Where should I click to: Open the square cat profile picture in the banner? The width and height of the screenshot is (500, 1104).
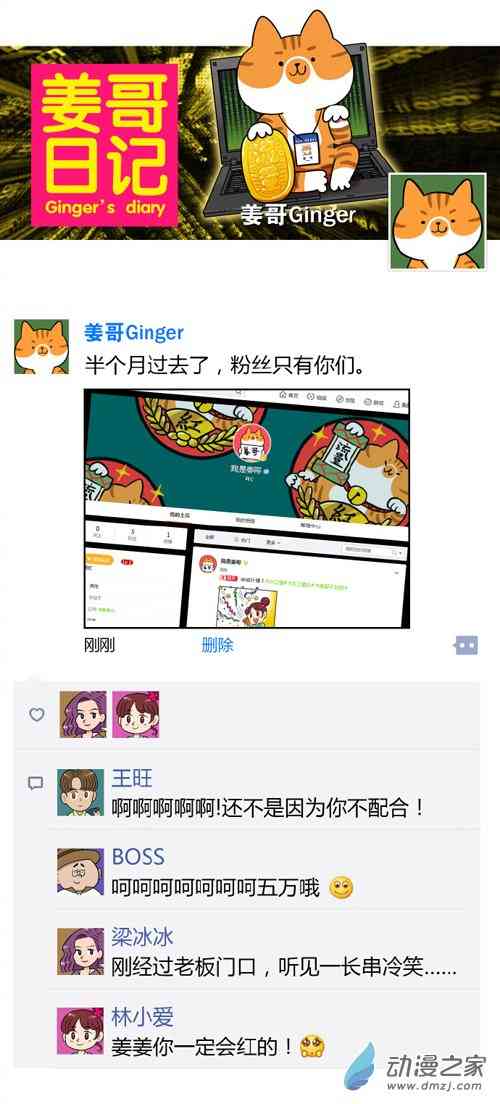(439, 222)
